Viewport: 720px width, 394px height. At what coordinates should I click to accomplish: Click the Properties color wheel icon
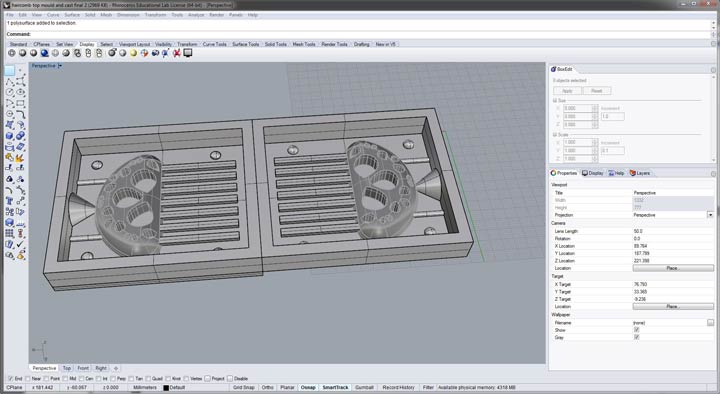[553, 173]
